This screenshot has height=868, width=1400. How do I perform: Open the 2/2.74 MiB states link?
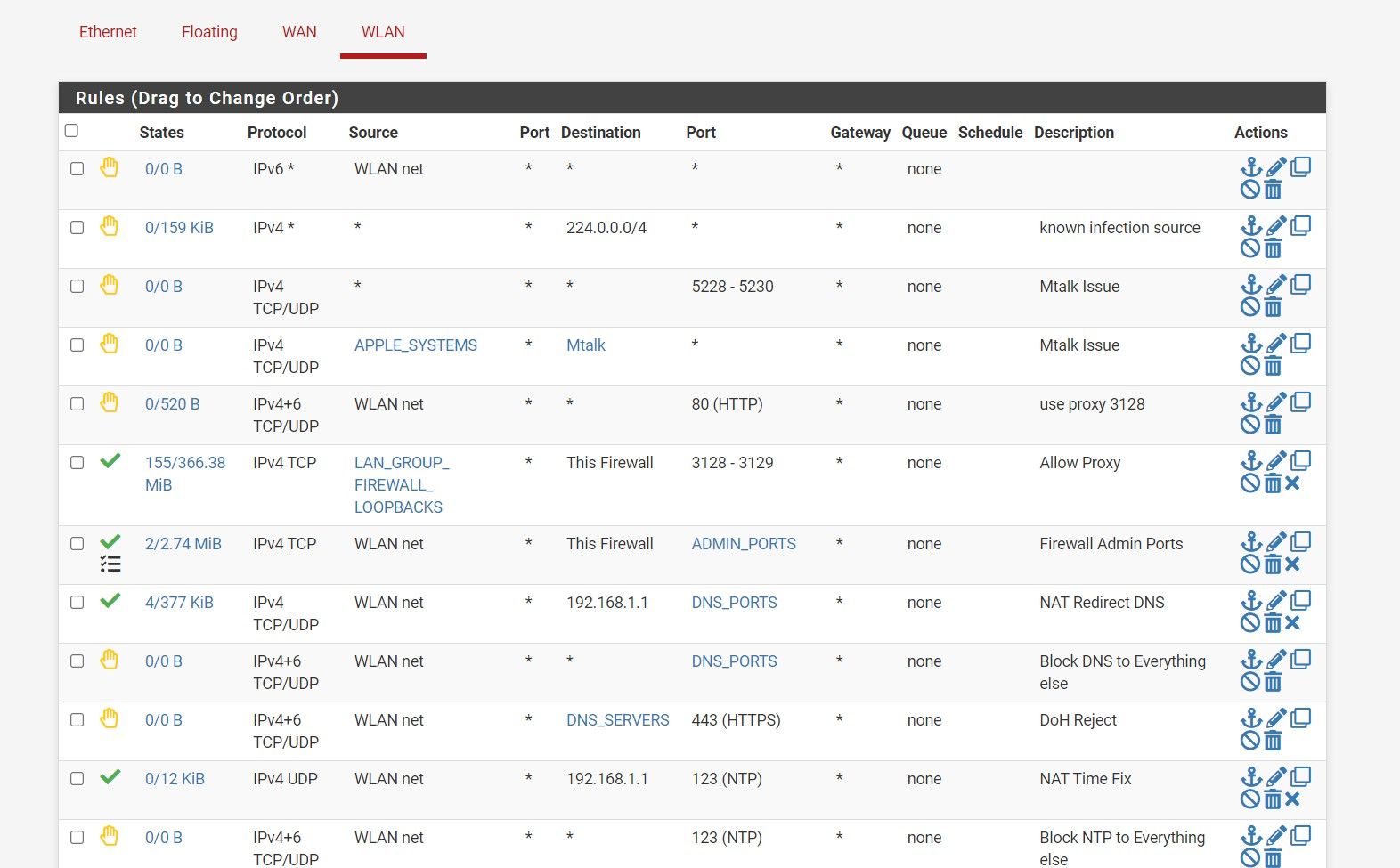183,544
